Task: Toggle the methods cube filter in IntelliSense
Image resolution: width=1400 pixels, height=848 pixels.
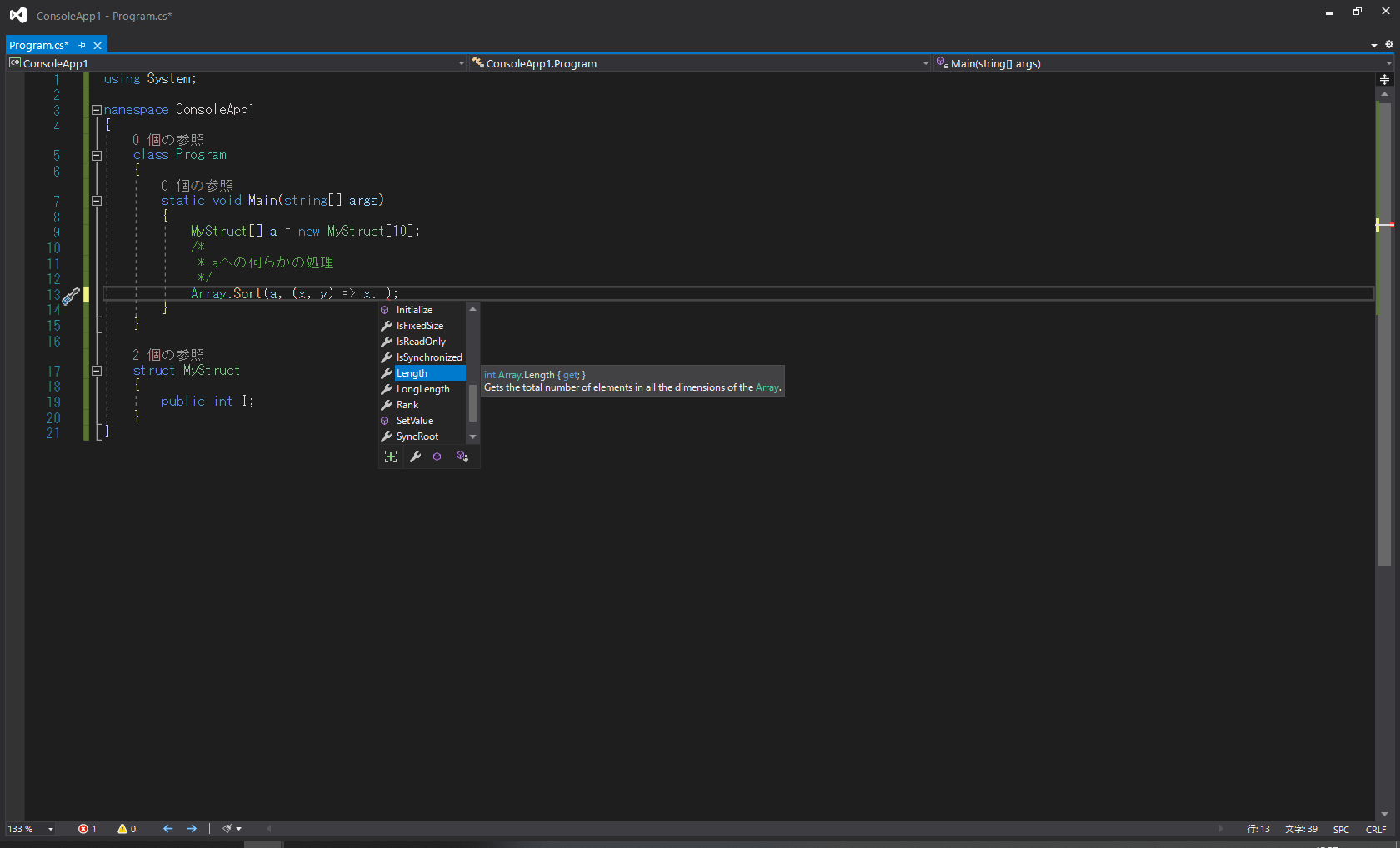Action: [437, 456]
